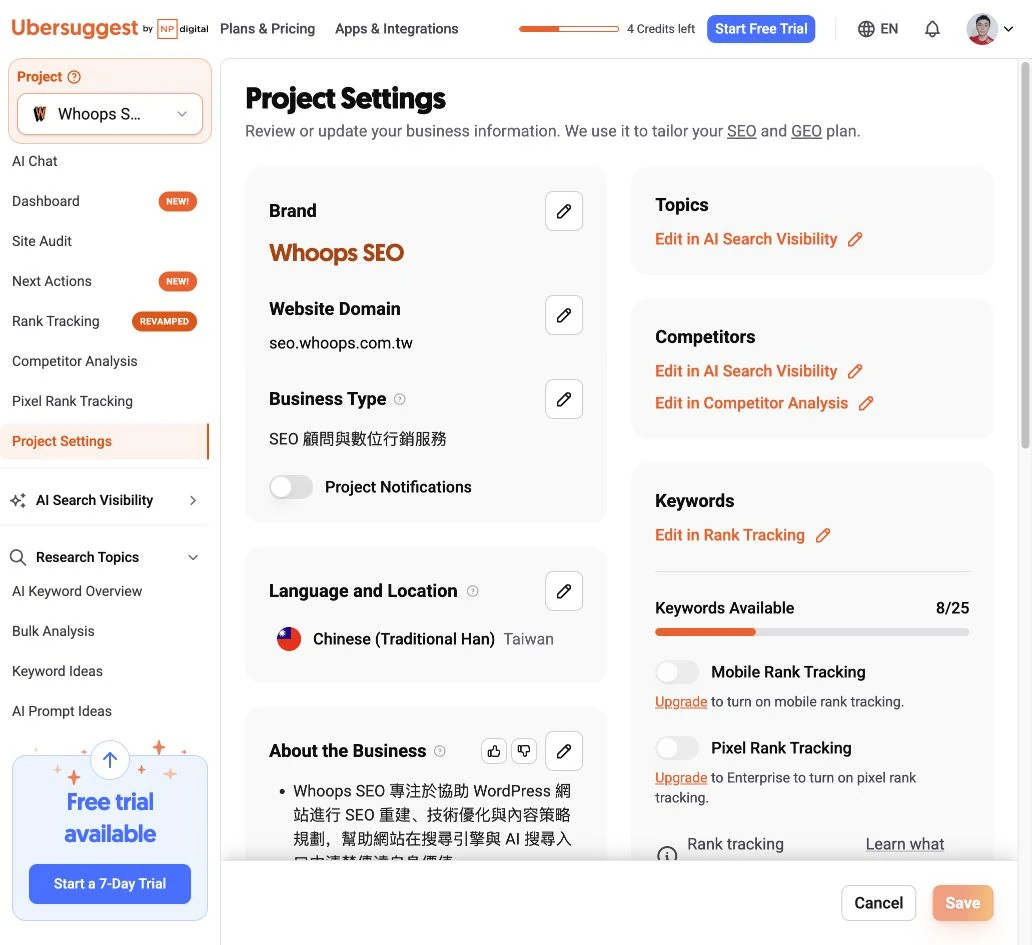Open AI Prompt Ideas in sidebar

point(62,711)
